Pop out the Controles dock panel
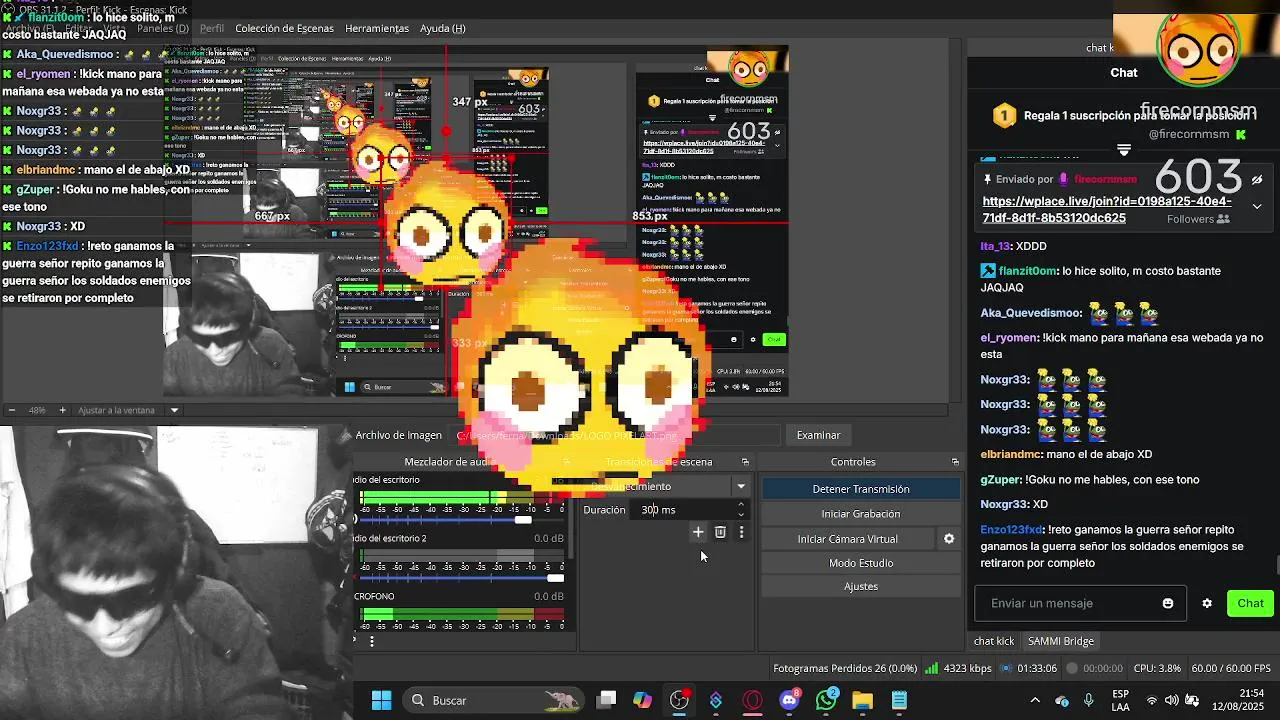This screenshot has height=720, width=1280. click(955, 462)
